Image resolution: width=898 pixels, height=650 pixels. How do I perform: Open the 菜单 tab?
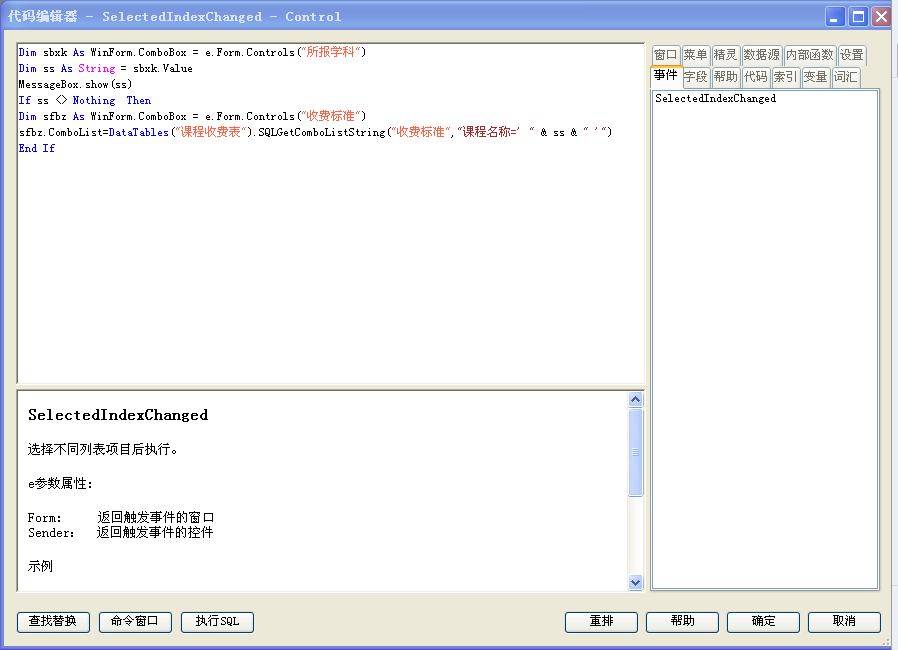(695, 56)
